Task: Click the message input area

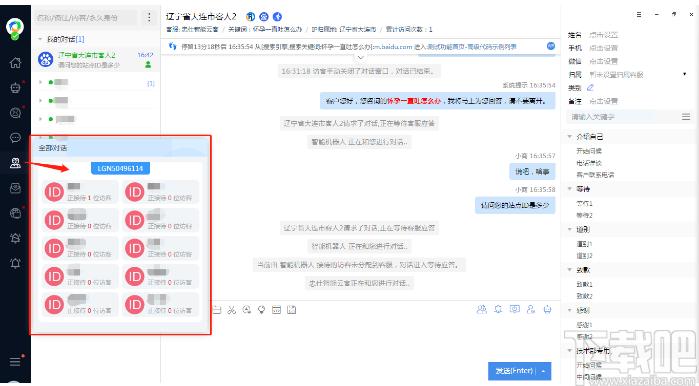Action: click(361, 339)
